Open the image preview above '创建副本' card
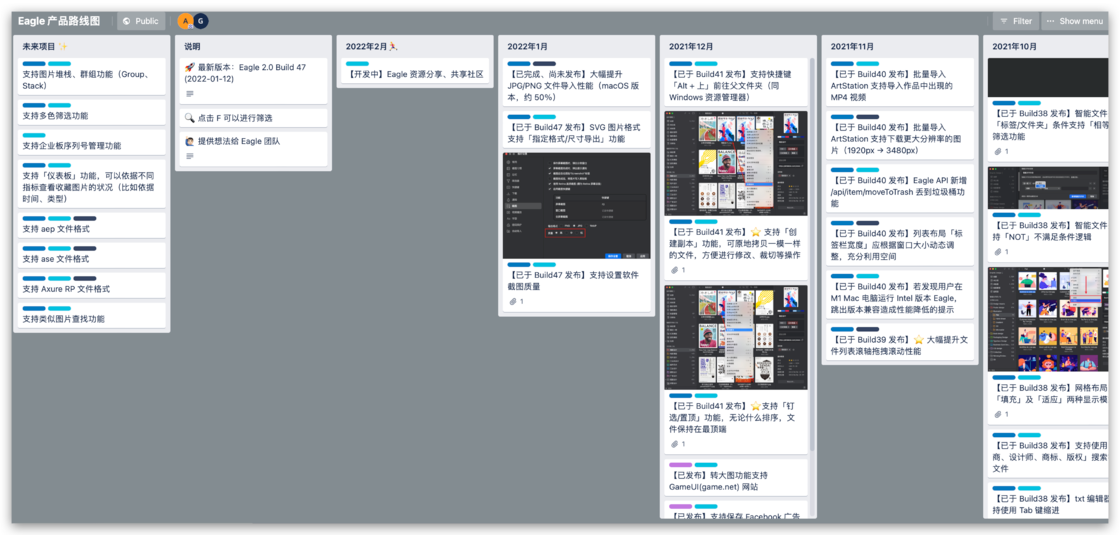Viewport: 1120px width, 535px height. (736, 163)
